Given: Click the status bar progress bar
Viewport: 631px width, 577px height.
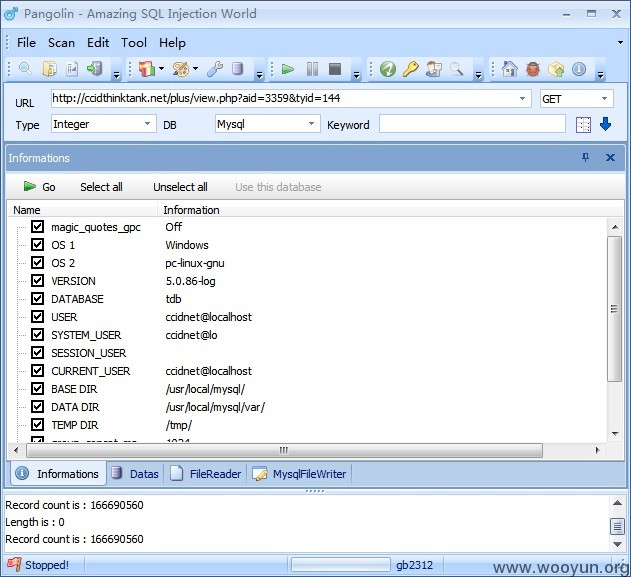Looking at the screenshot, I should click(x=340, y=564).
